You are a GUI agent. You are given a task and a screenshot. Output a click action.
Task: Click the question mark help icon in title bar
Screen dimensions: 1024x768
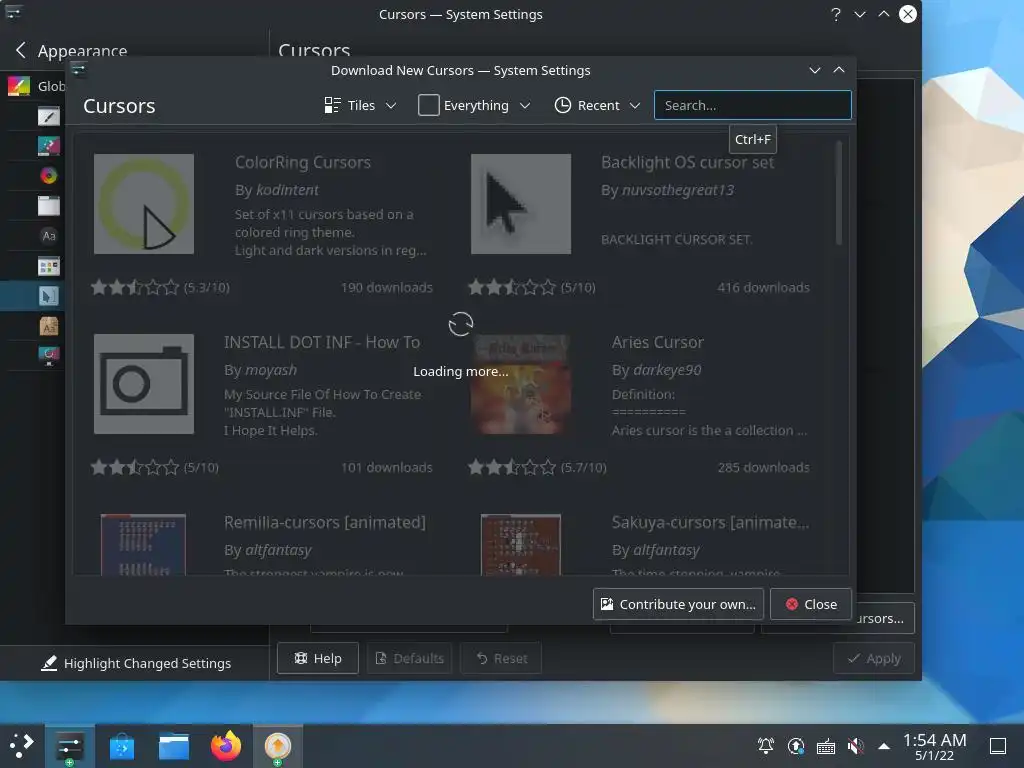[835, 14]
